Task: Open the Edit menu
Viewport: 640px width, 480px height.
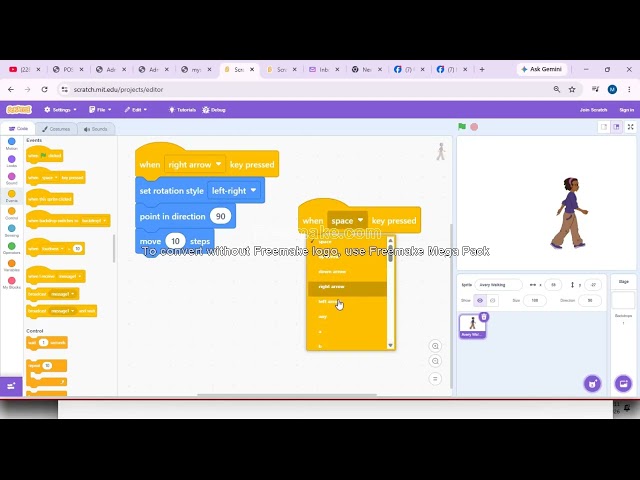Action: (x=136, y=110)
